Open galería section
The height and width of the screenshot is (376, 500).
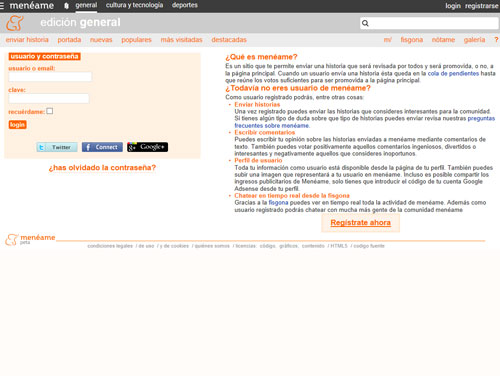click(x=474, y=40)
